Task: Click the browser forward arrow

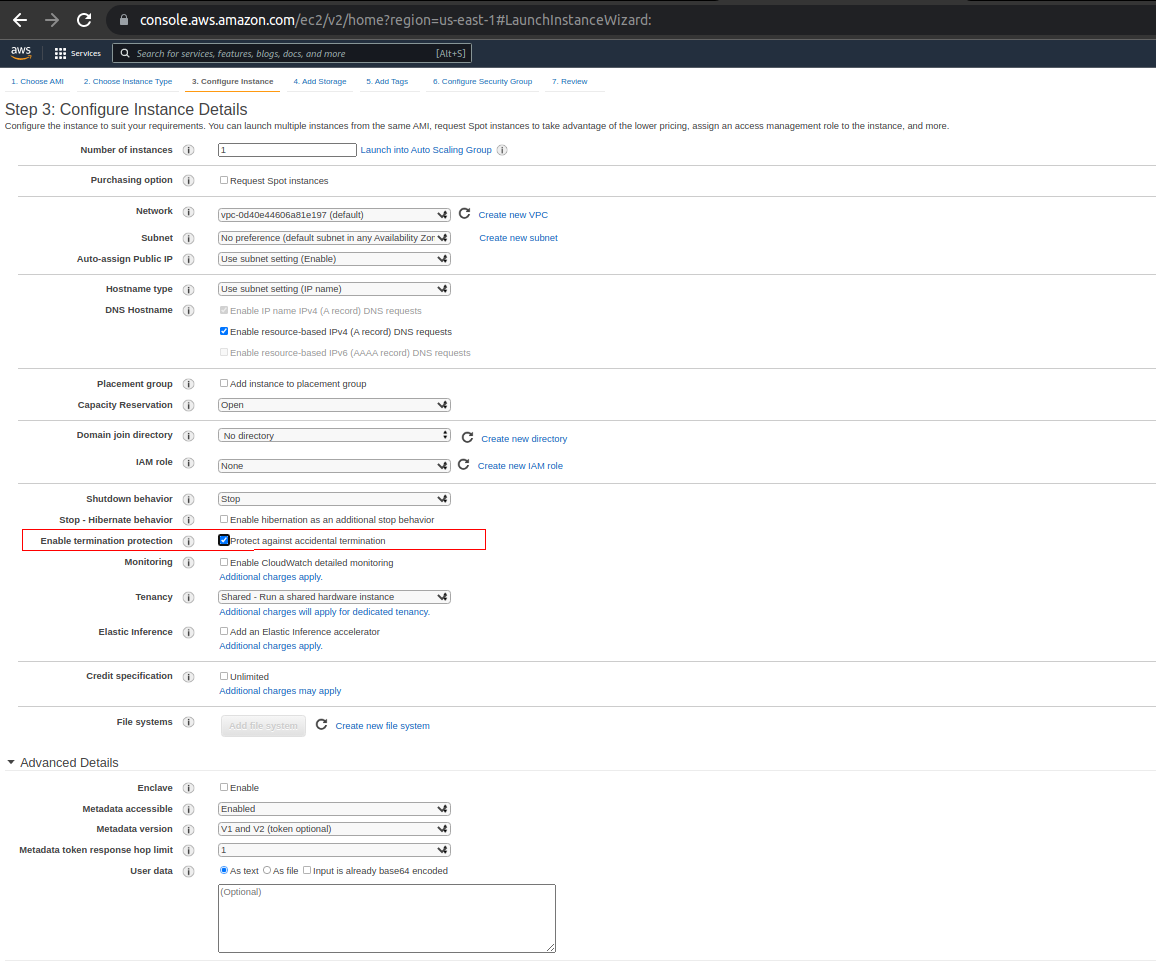Action: [52, 20]
